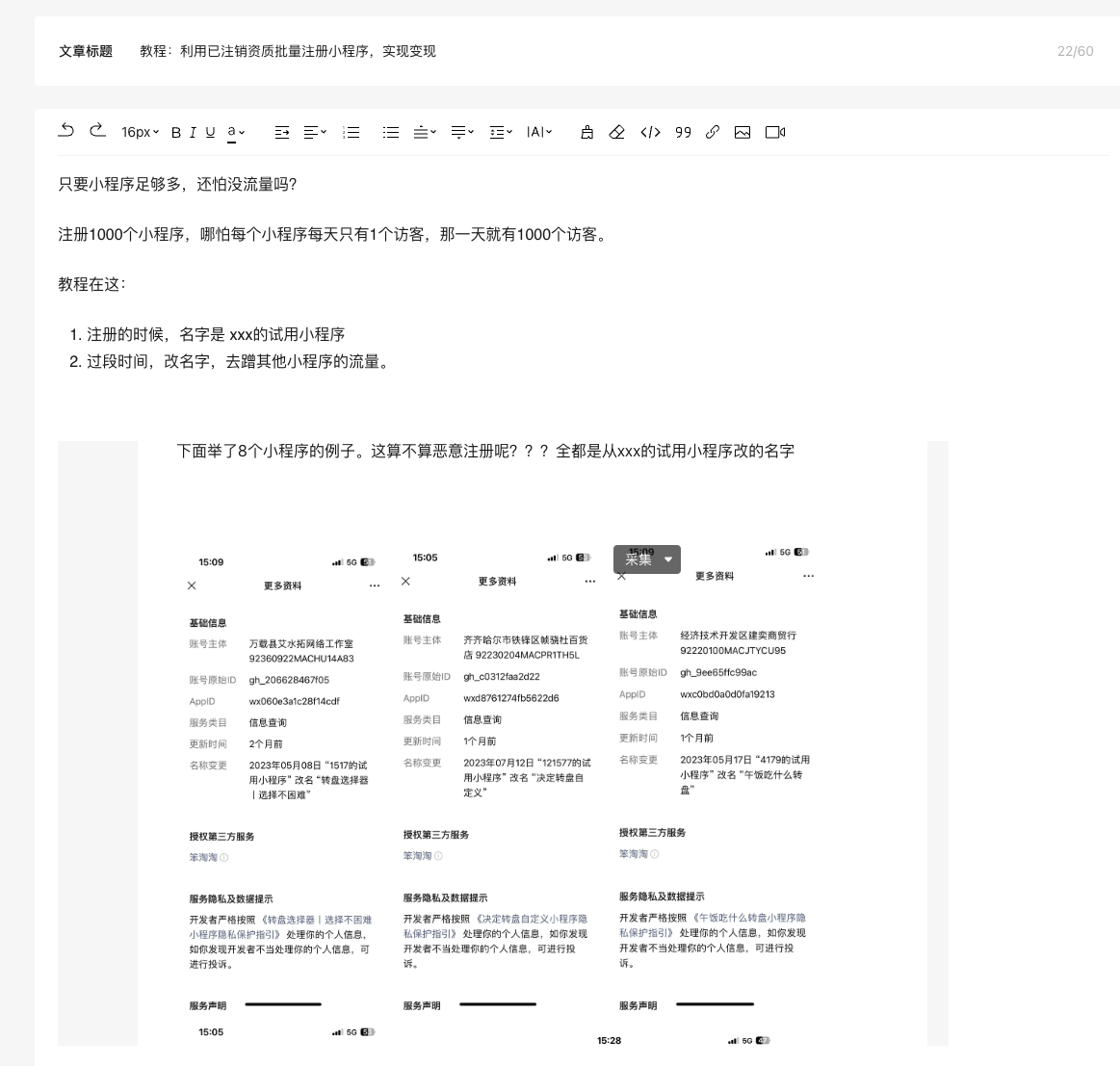Click the three-dot menu in the left 15:09 screenshot
1120x1066 pixels.
point(375,585)
